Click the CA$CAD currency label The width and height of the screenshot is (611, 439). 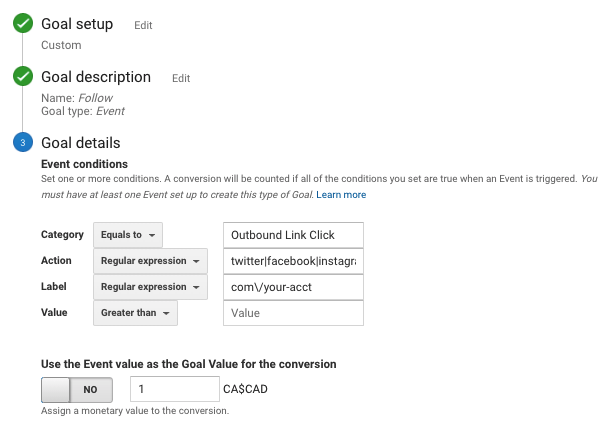[x=246, y=390]
